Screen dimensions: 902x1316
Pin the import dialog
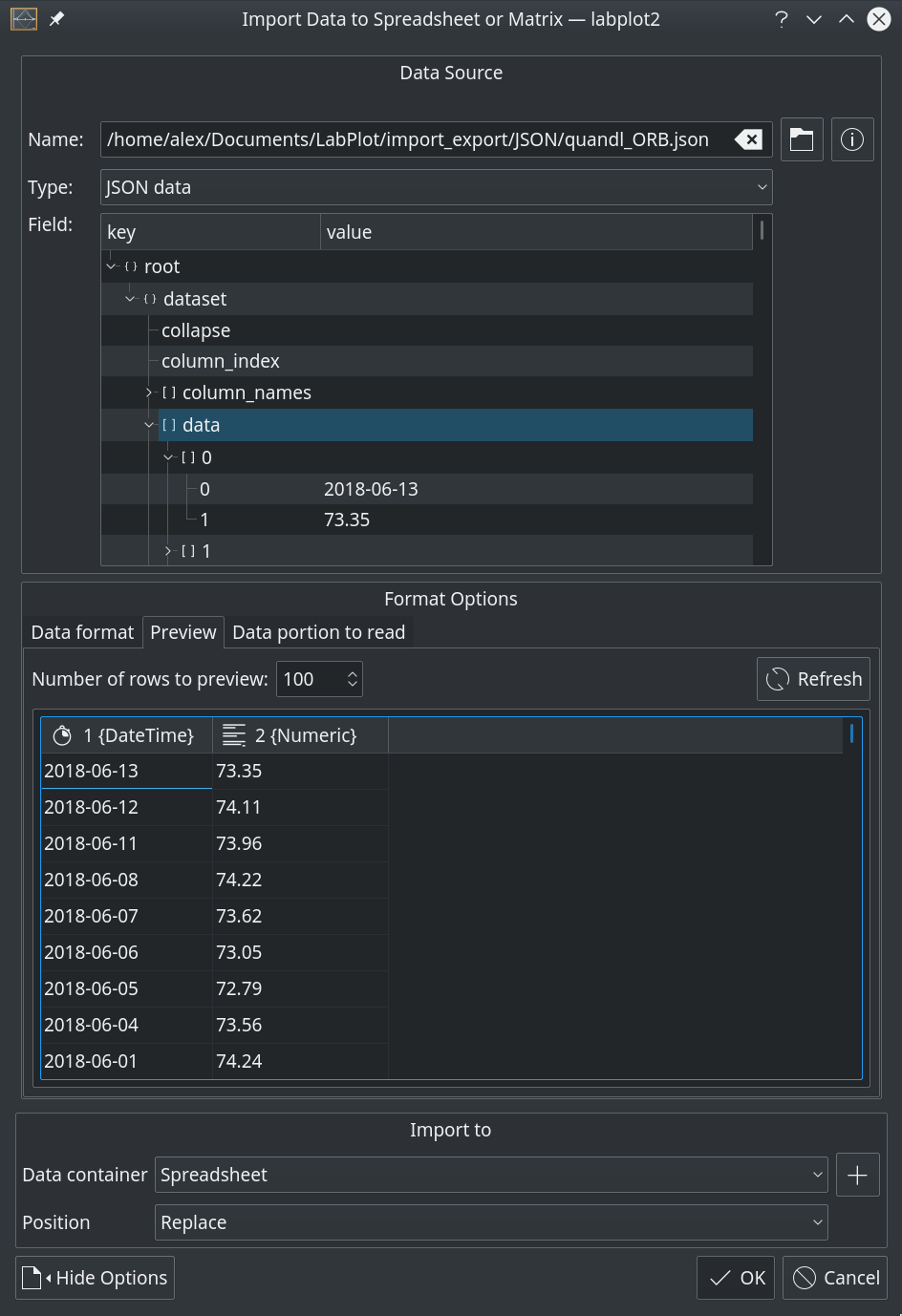[54, 18]
